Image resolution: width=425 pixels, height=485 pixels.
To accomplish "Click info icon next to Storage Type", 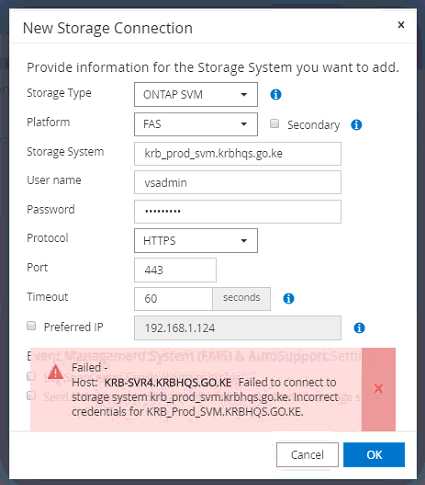I will (x=275, y=95).
